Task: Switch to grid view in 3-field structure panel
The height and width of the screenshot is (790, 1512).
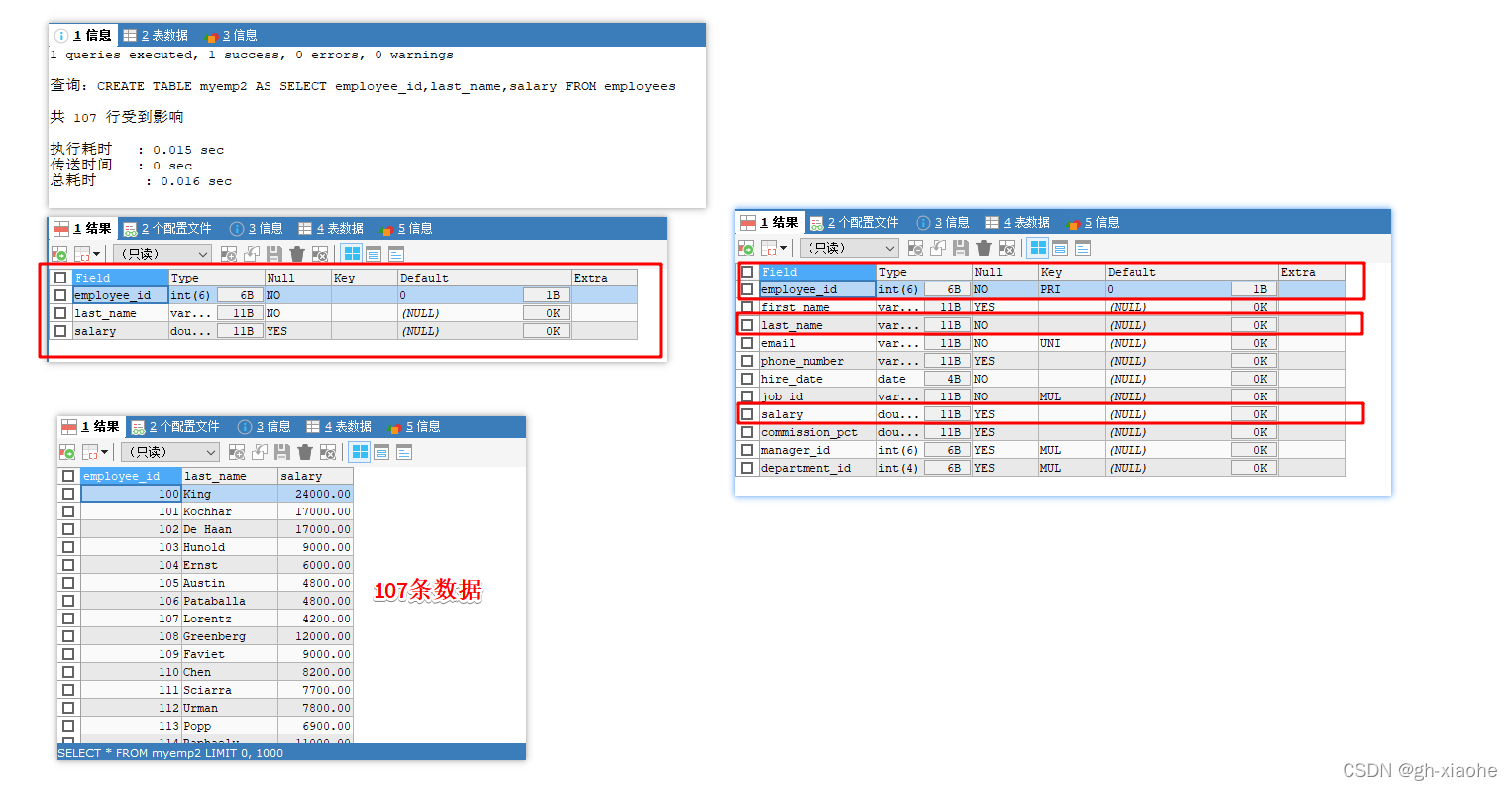Action: pyautogui.click(x=352, y=254)
